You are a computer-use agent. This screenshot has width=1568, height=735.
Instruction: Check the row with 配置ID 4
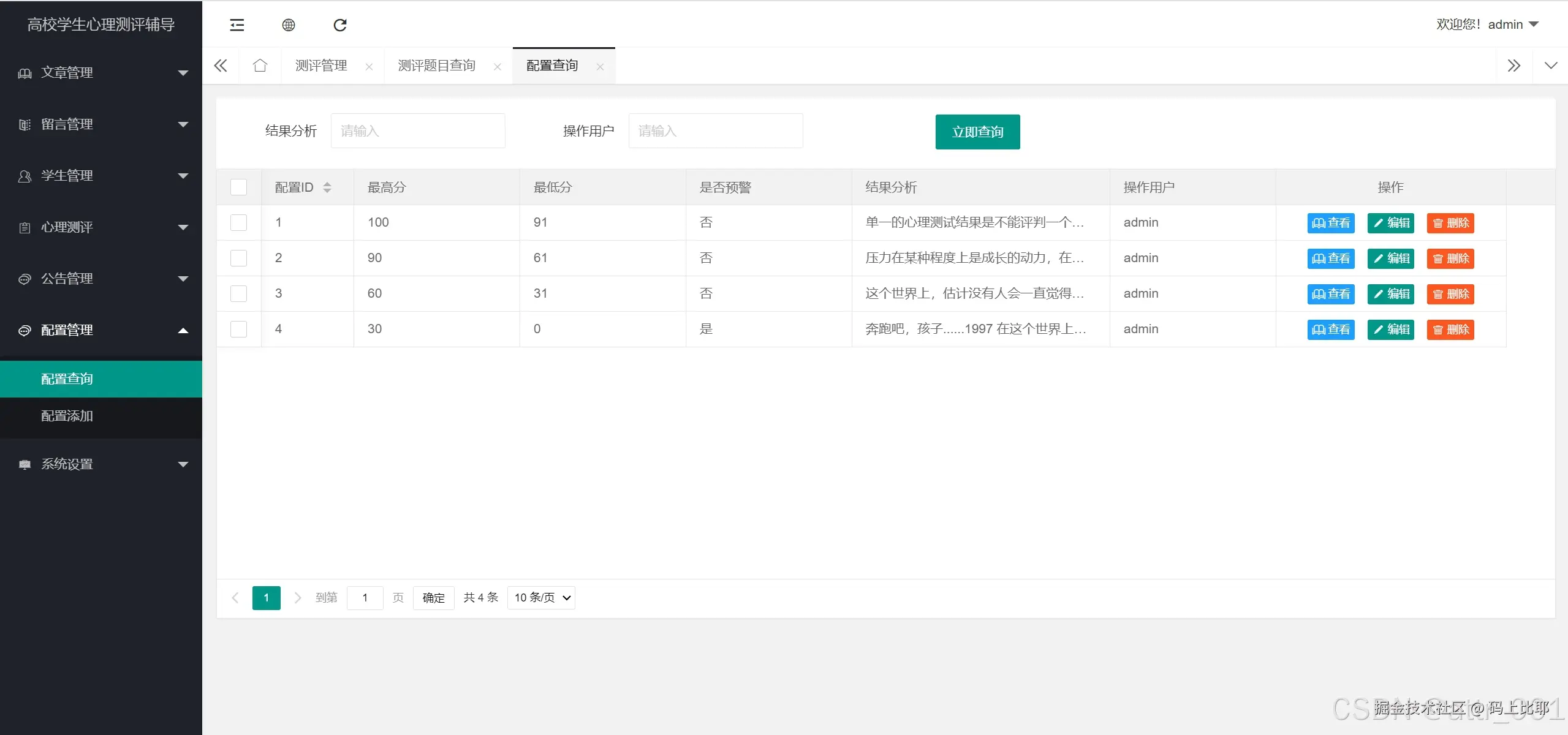[x=238, y=330]
